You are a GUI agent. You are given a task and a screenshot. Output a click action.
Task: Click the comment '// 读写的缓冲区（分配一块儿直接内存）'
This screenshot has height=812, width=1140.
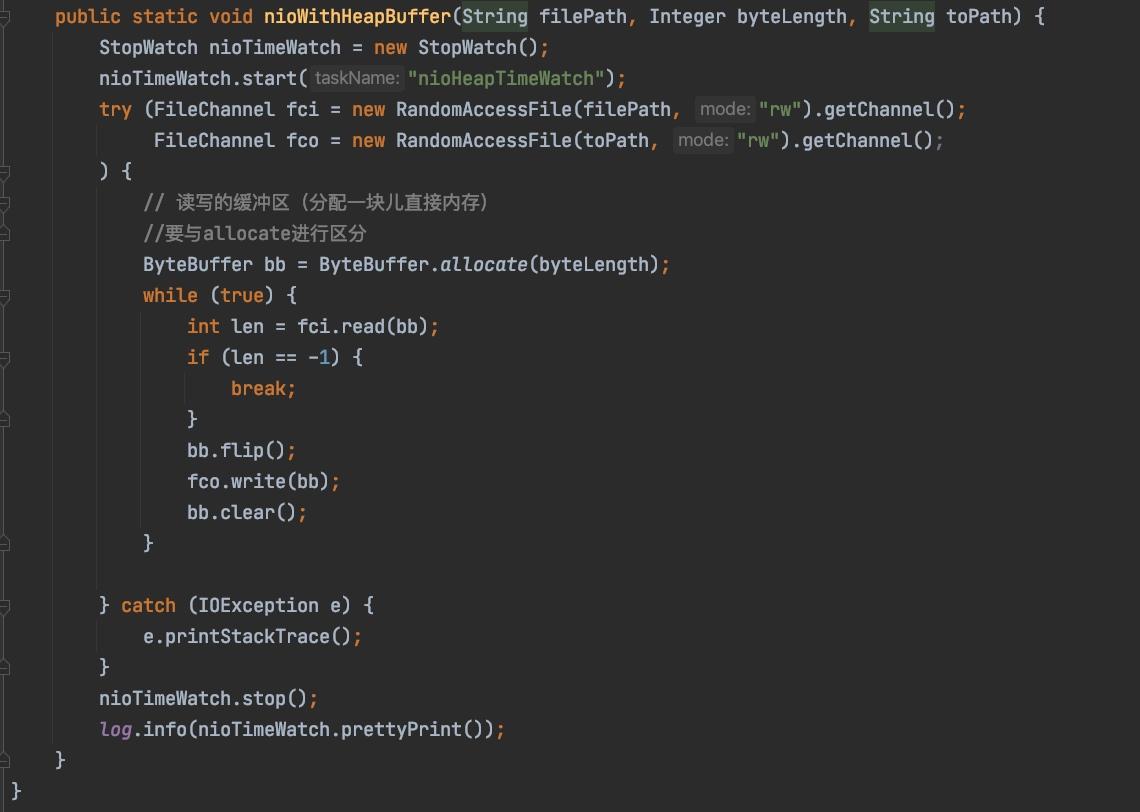[x=316, y=203]
